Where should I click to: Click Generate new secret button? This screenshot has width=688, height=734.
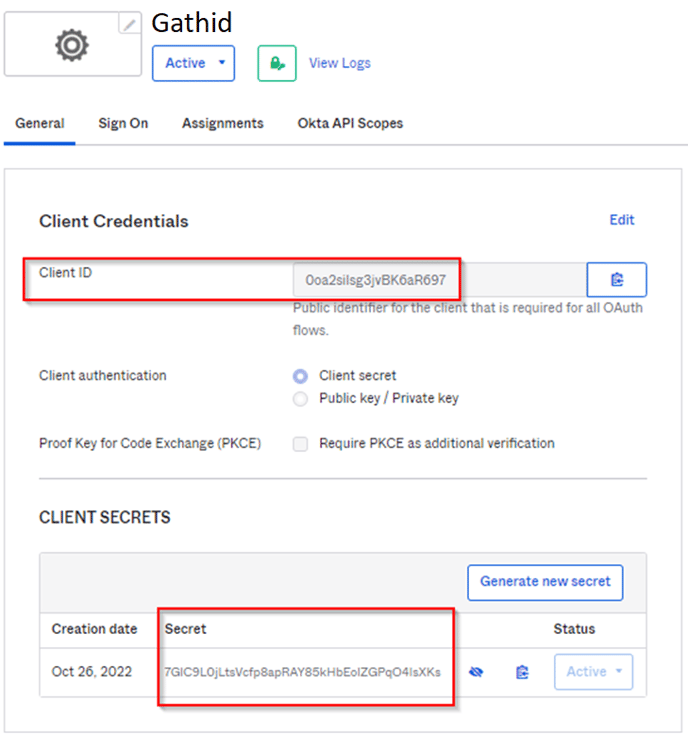click(545, 581)
